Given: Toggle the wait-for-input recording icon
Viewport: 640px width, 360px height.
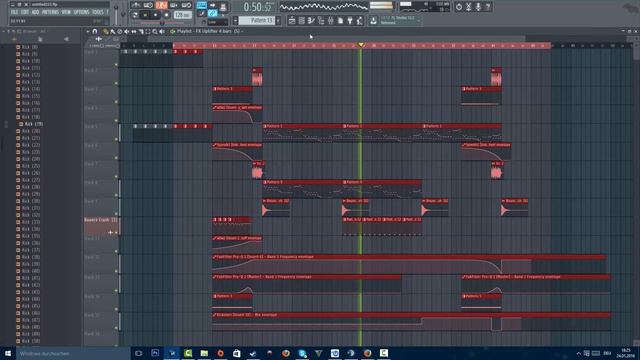Looking at the screenshot, I should click(148, 5).
